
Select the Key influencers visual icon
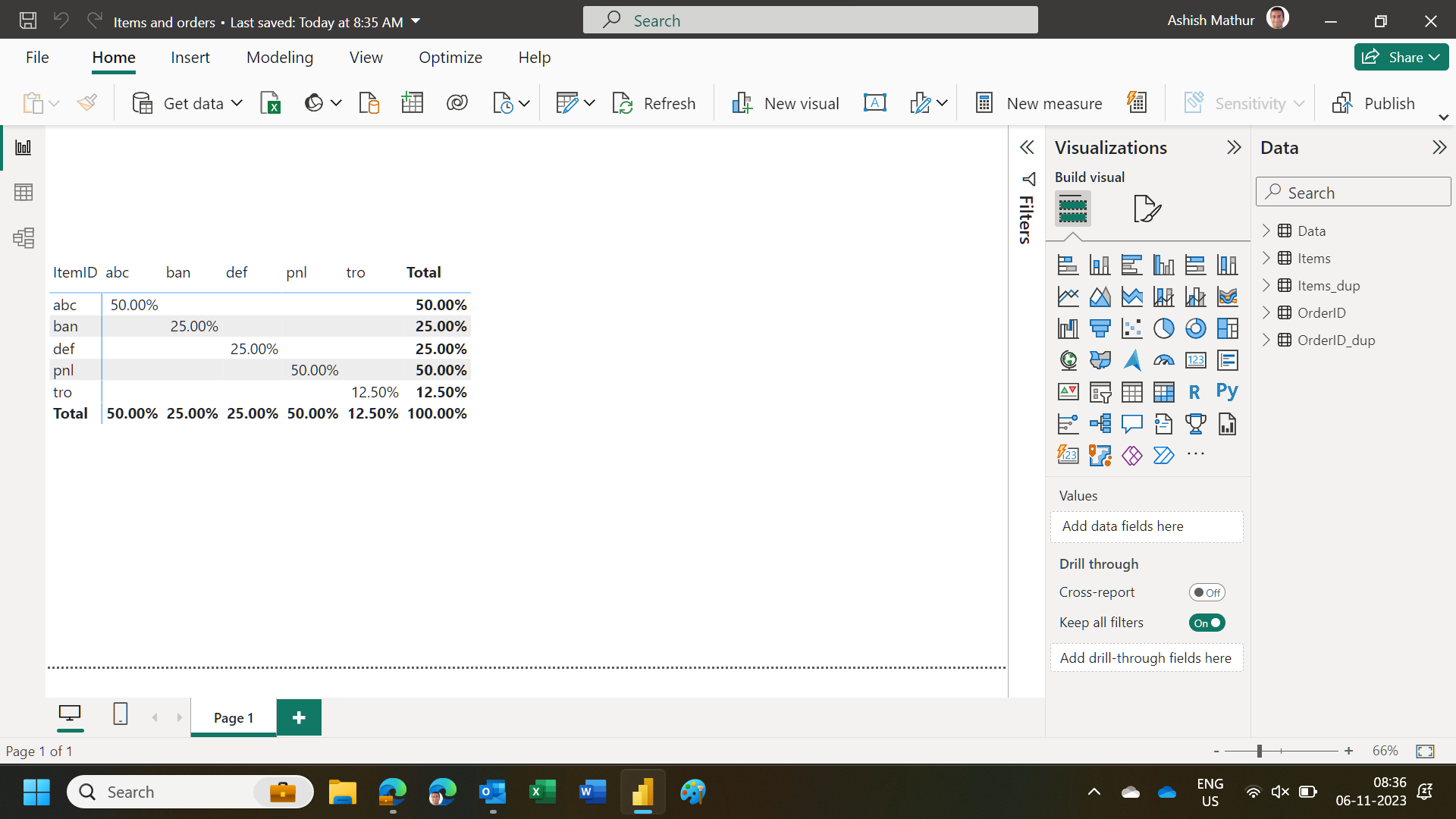(x=1068, y=424)
